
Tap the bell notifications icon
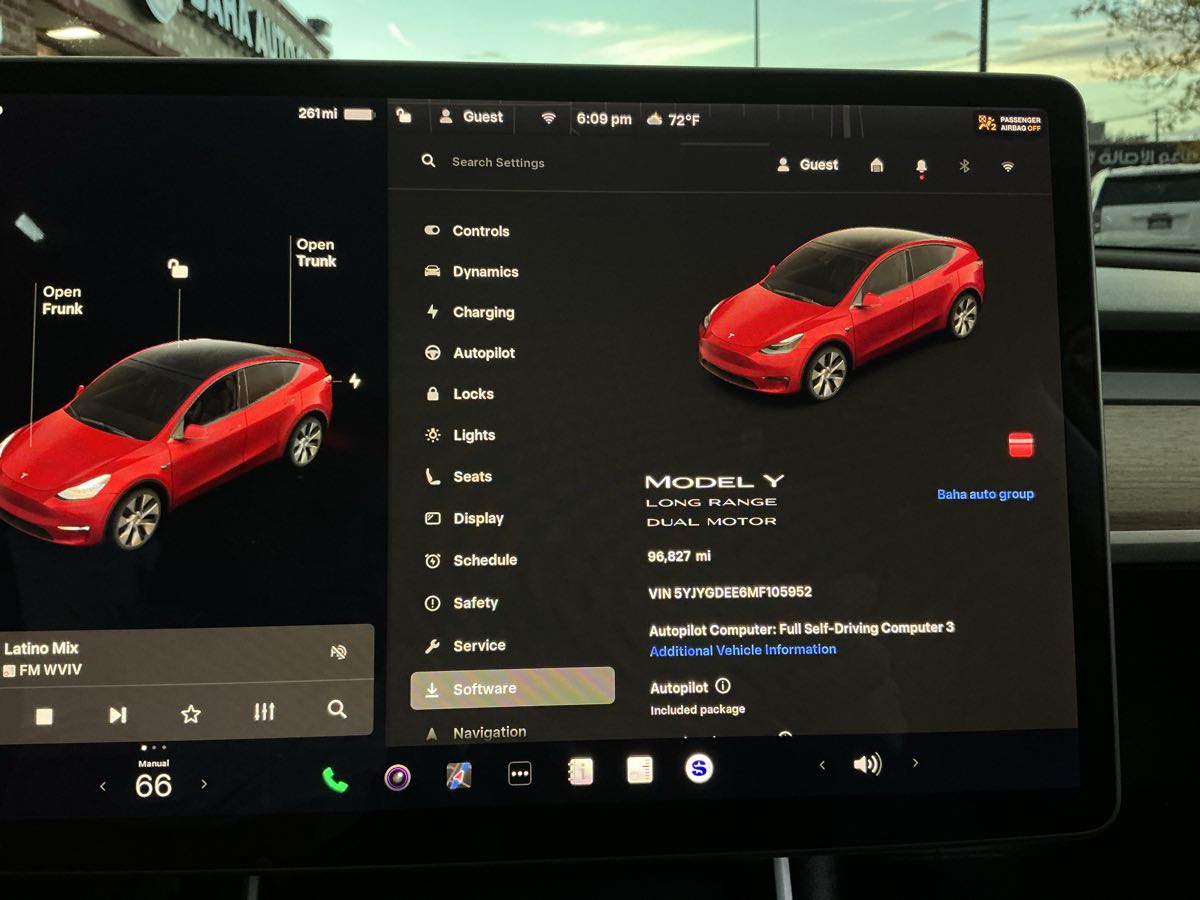tap(921, 166)
